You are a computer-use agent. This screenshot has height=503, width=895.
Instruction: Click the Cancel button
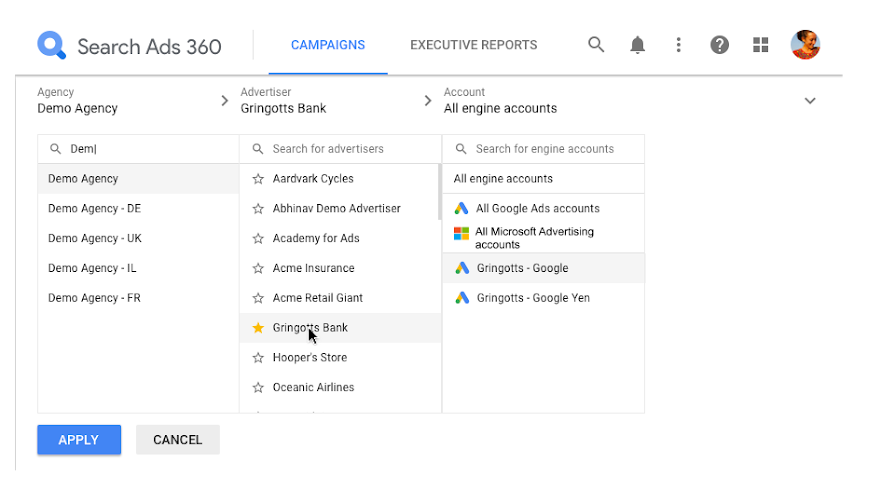coord(178,440)
